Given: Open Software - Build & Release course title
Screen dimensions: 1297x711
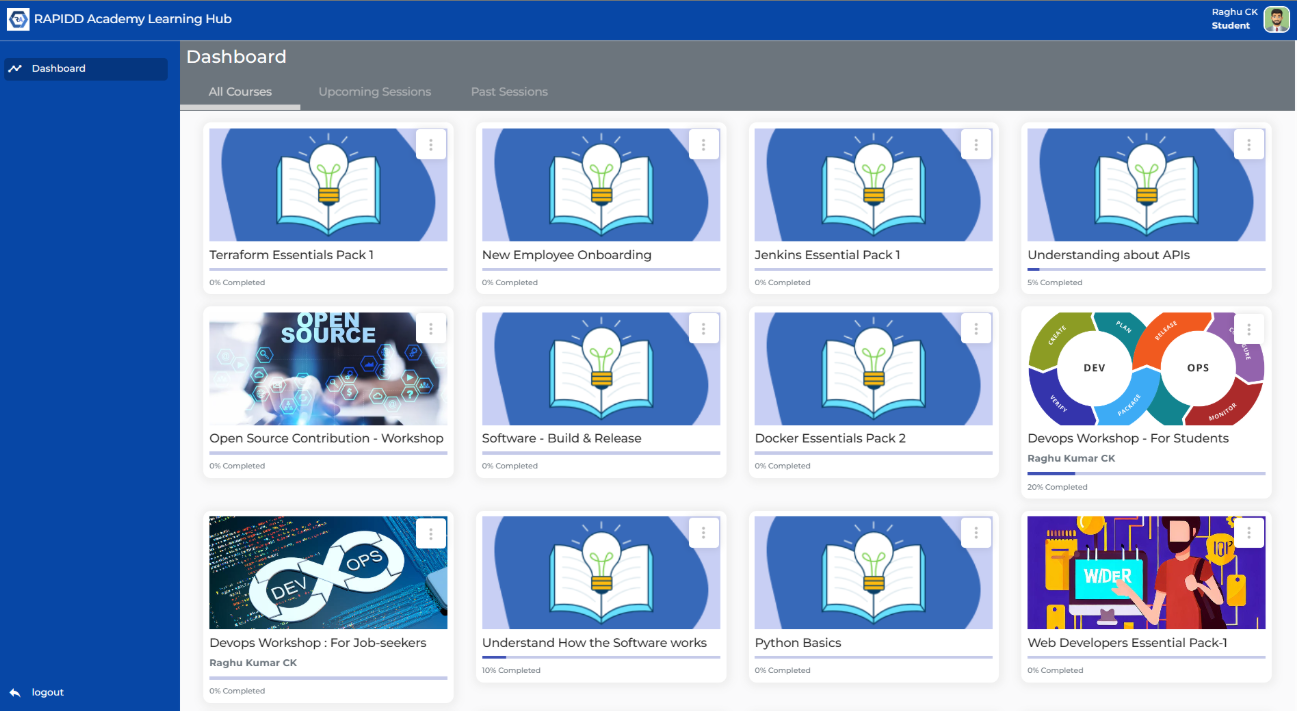Looking at the screenshot, I should pyautogui.click(x=561, y=438).
